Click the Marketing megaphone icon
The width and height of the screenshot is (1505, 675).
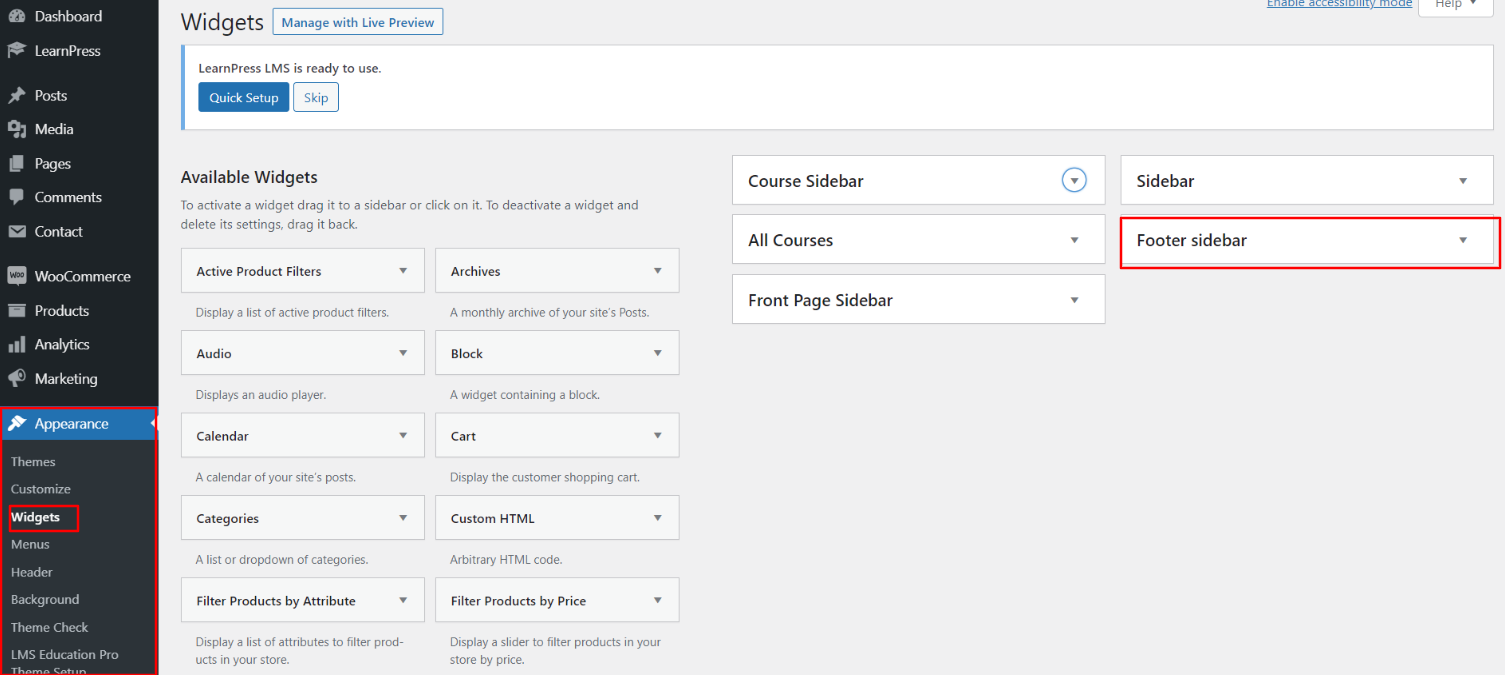17,379
